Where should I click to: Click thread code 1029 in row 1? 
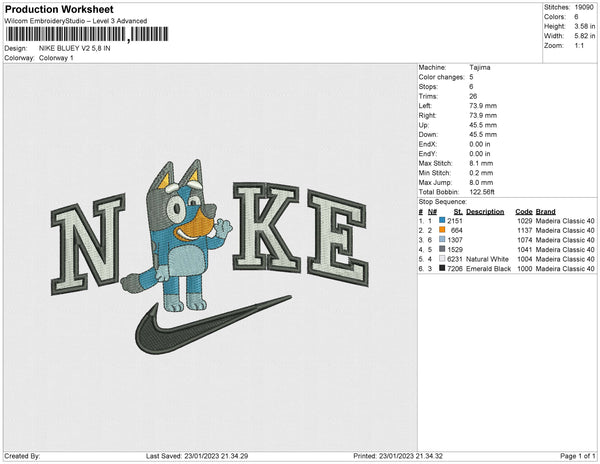pyautogui.click(x=525, y=221)
